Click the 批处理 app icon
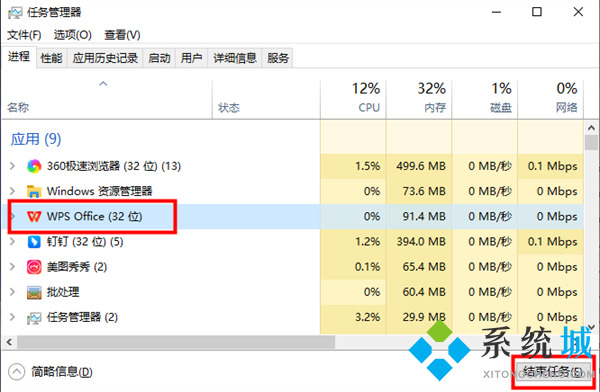600x392 pixels. pyautogui.click(x=34, y=292)
